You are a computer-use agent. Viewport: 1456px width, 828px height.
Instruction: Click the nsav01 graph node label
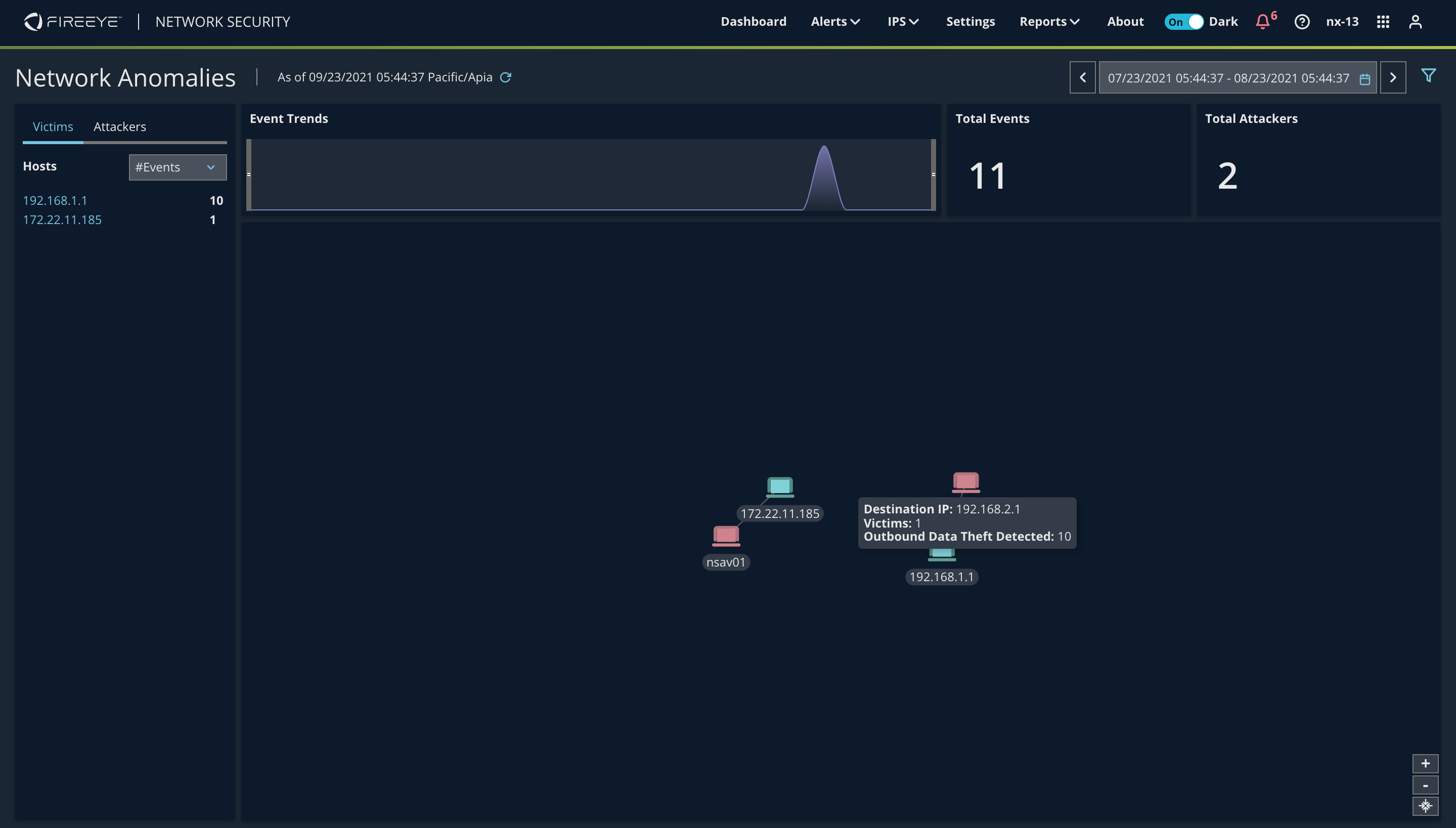click(726, 562)
